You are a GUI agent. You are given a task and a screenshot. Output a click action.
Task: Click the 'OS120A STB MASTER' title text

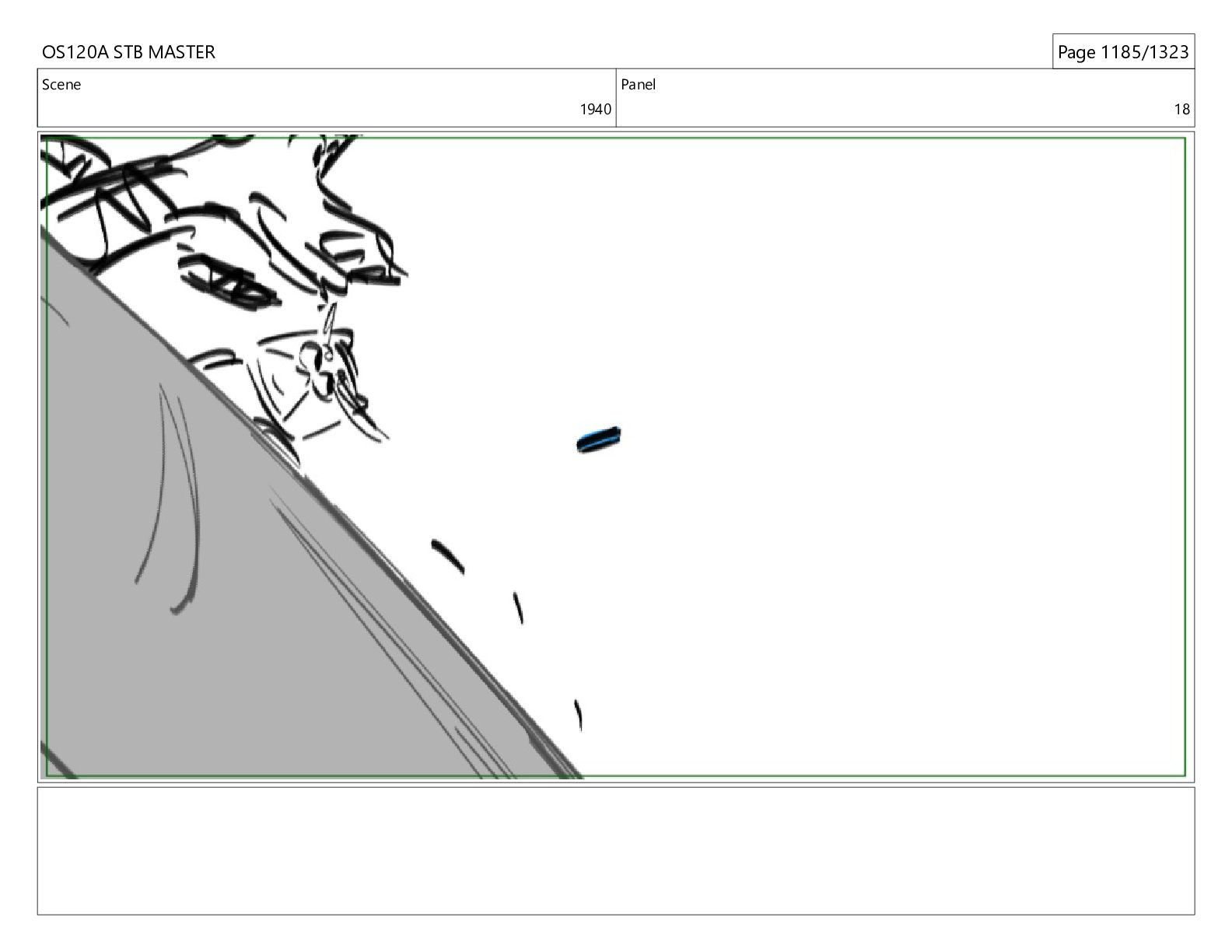[128, 52]
